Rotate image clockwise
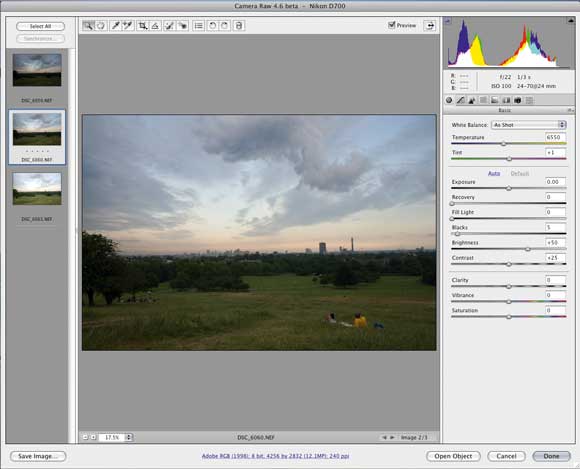Viewport: 580px width, 469px height. tap(225, 26)
